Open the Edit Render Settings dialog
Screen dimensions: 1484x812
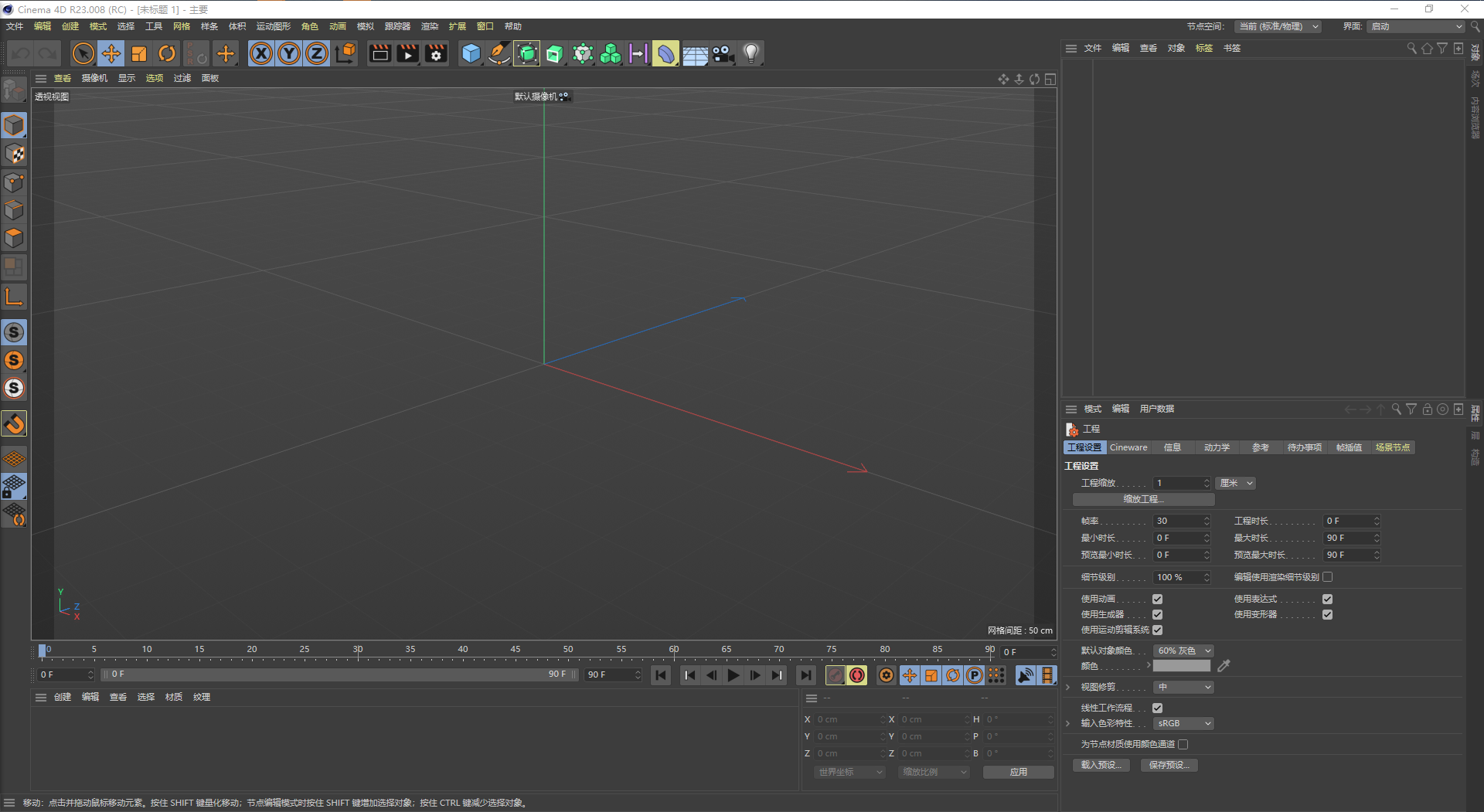point(435,53)
